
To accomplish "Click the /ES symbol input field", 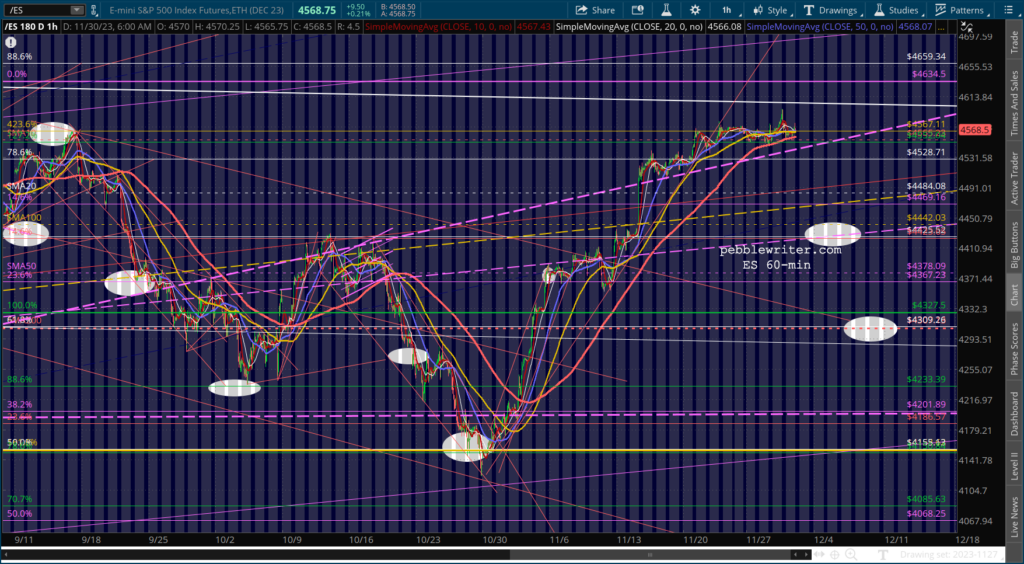I will pos(38,8).
